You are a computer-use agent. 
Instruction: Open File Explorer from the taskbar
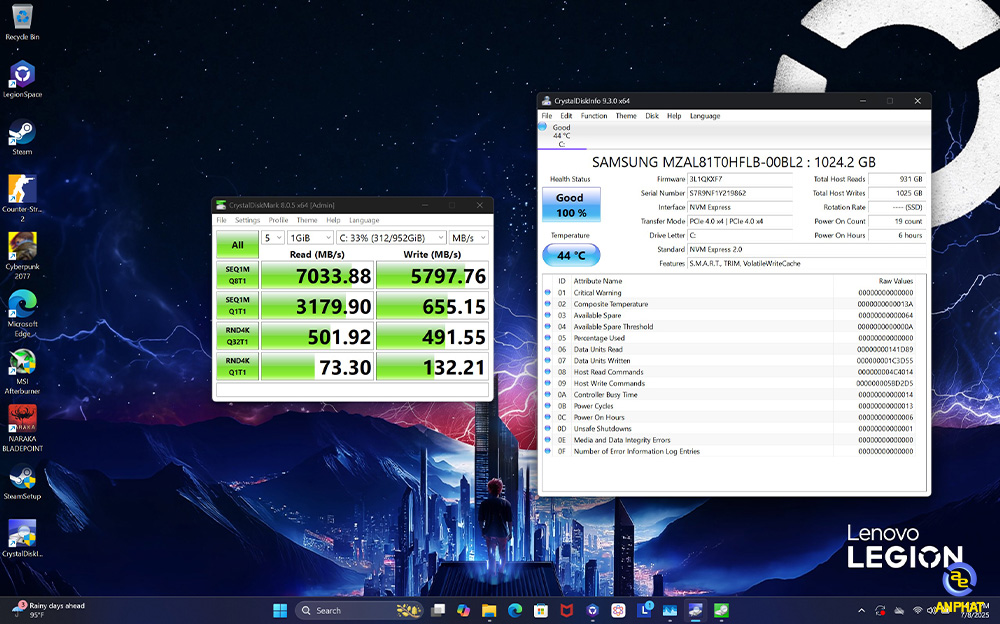(x=489, y=611)
